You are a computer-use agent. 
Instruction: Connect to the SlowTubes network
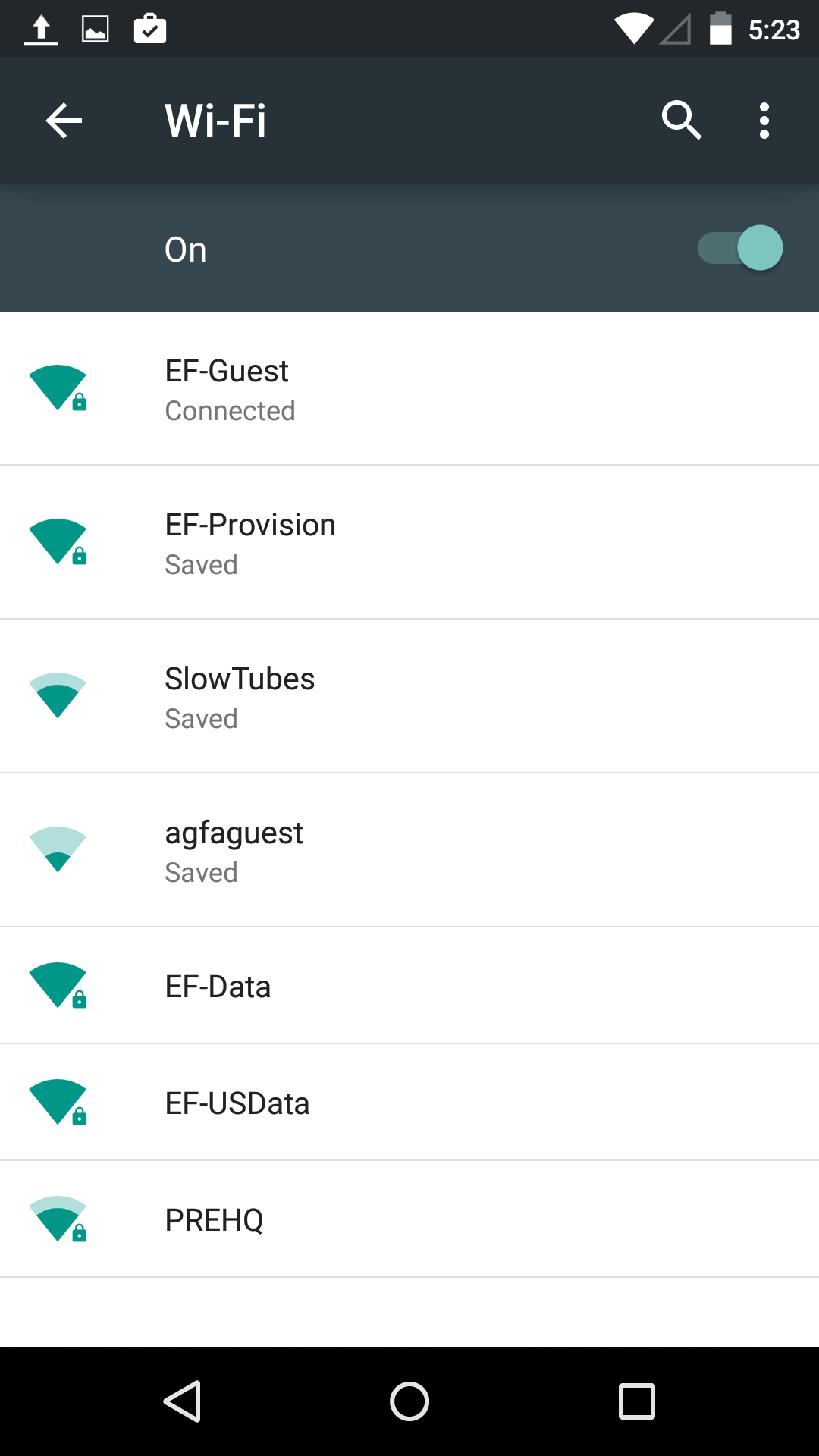409,697
